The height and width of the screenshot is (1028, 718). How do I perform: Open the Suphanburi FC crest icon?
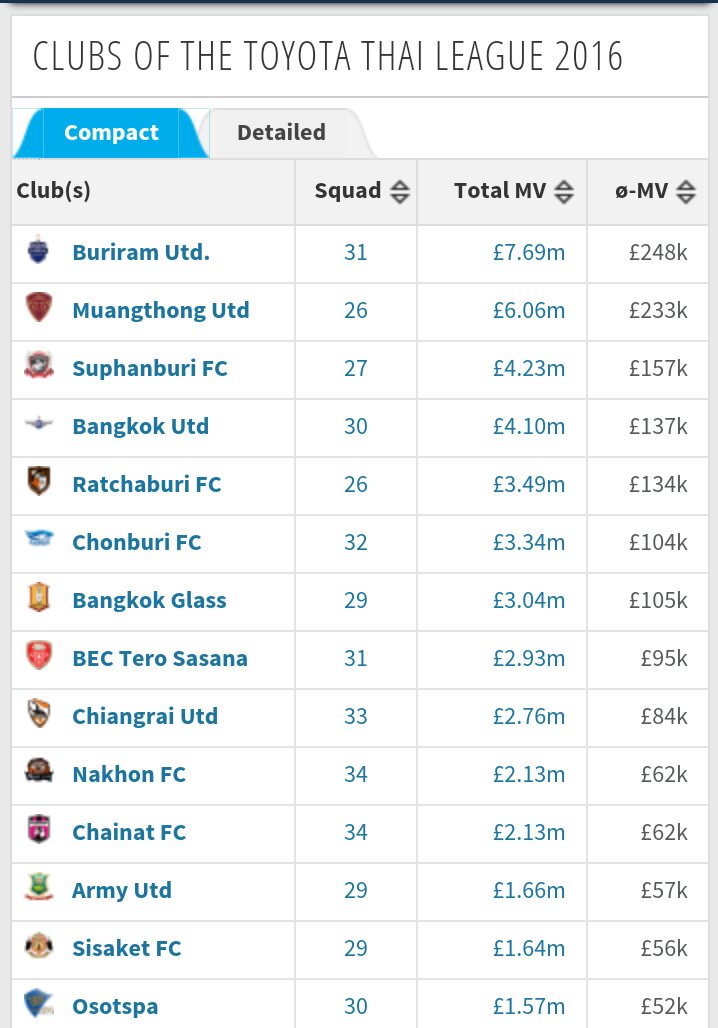tap(39, 365)
